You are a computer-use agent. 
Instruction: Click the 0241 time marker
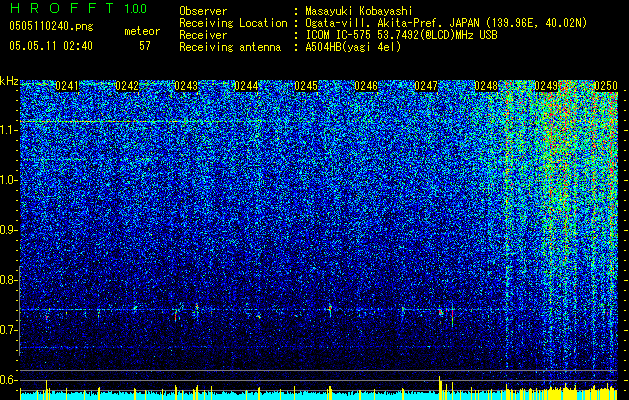point(67,86)
